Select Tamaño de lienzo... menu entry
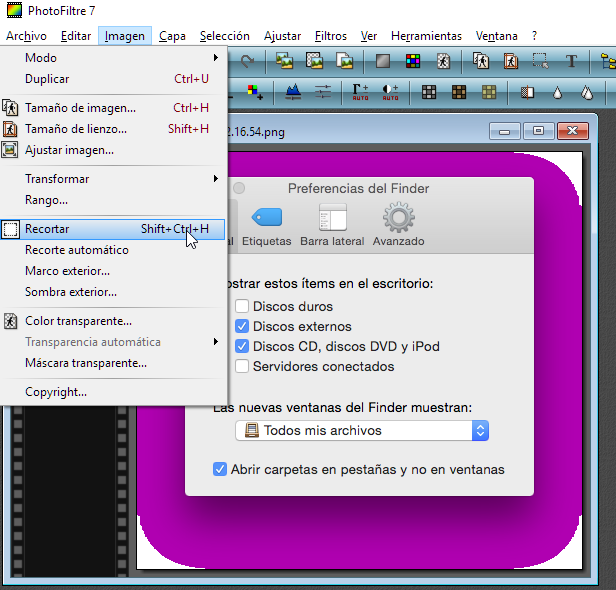This screenshot has height=590, width=616. point(114,129)
